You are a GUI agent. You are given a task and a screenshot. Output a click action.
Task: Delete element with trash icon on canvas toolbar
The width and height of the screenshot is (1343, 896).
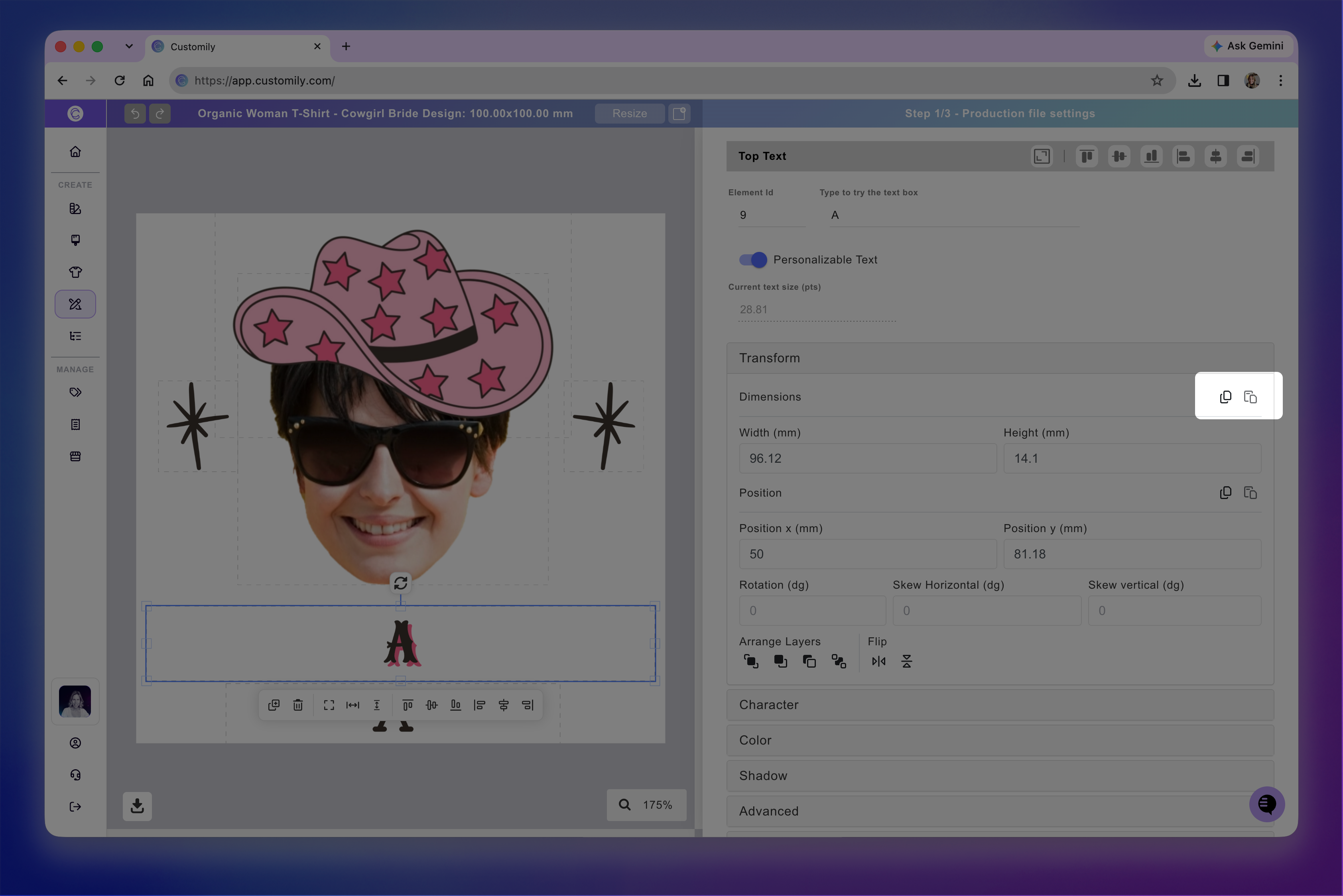(x=298, y=705)
